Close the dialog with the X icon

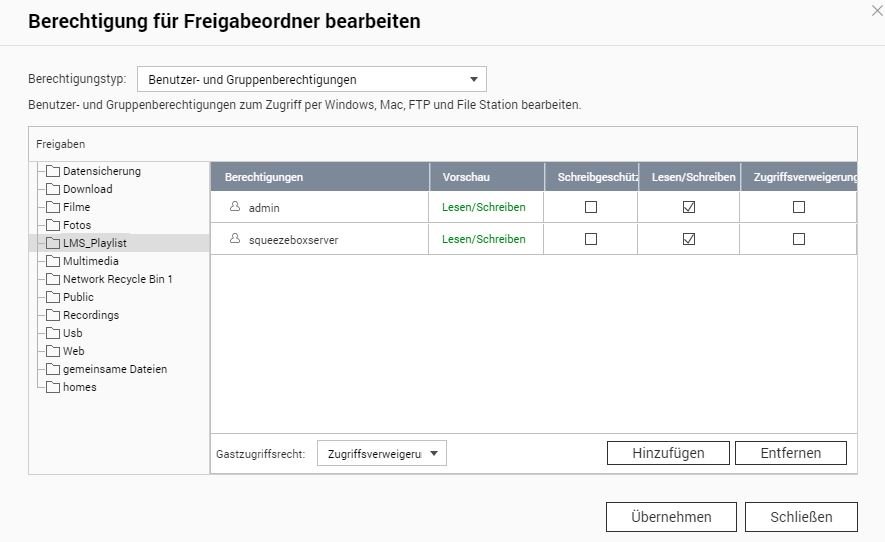click(x=877, y=10)
